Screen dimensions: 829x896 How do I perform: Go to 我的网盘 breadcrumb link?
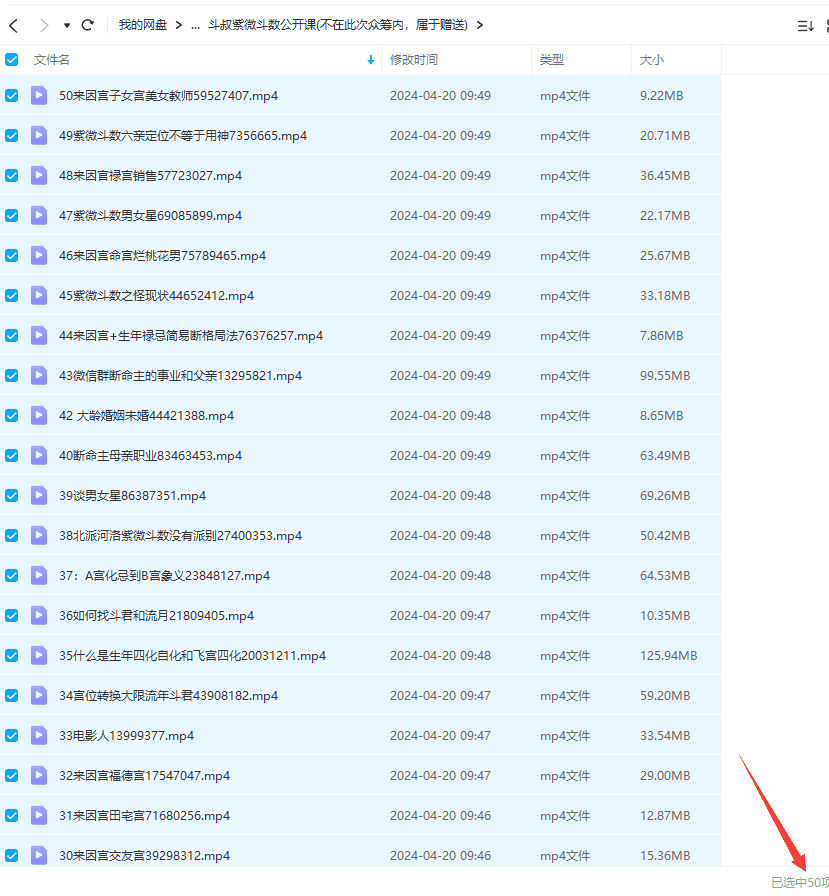[143, 25]
